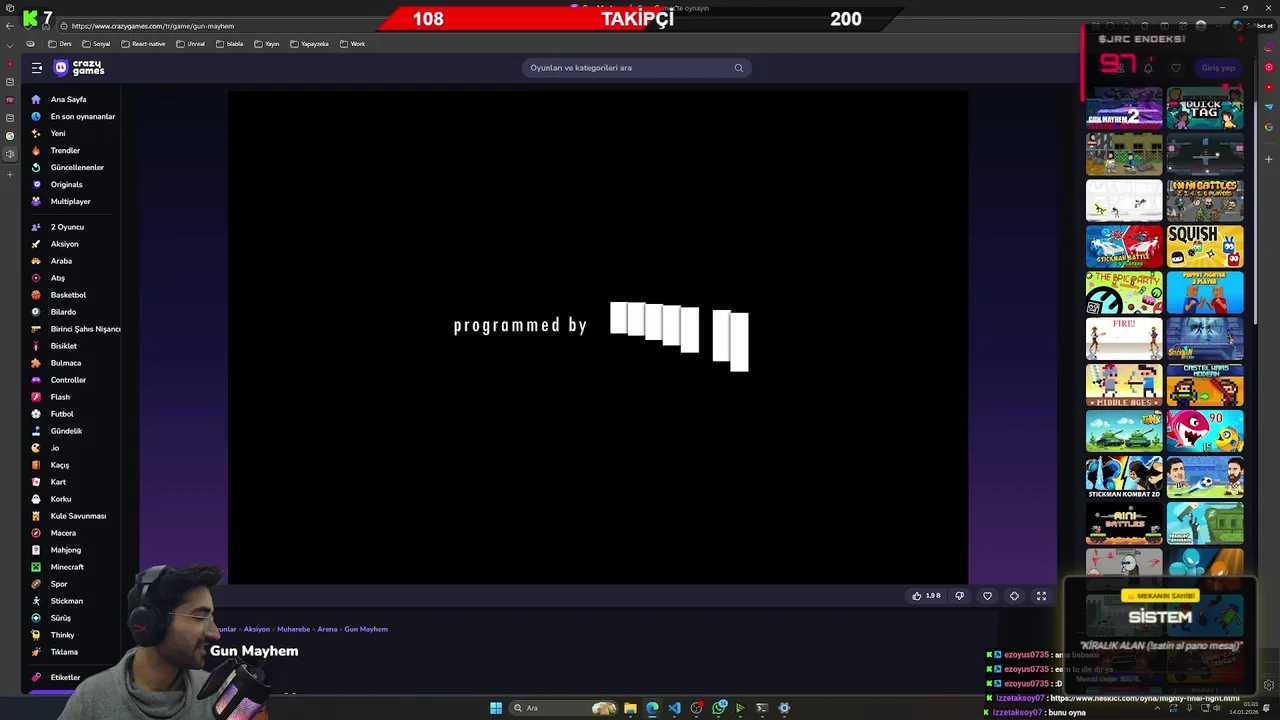Open the Quick Tag game thumbnail
Screen dimensions: 1280x720
coord(1205,109)
